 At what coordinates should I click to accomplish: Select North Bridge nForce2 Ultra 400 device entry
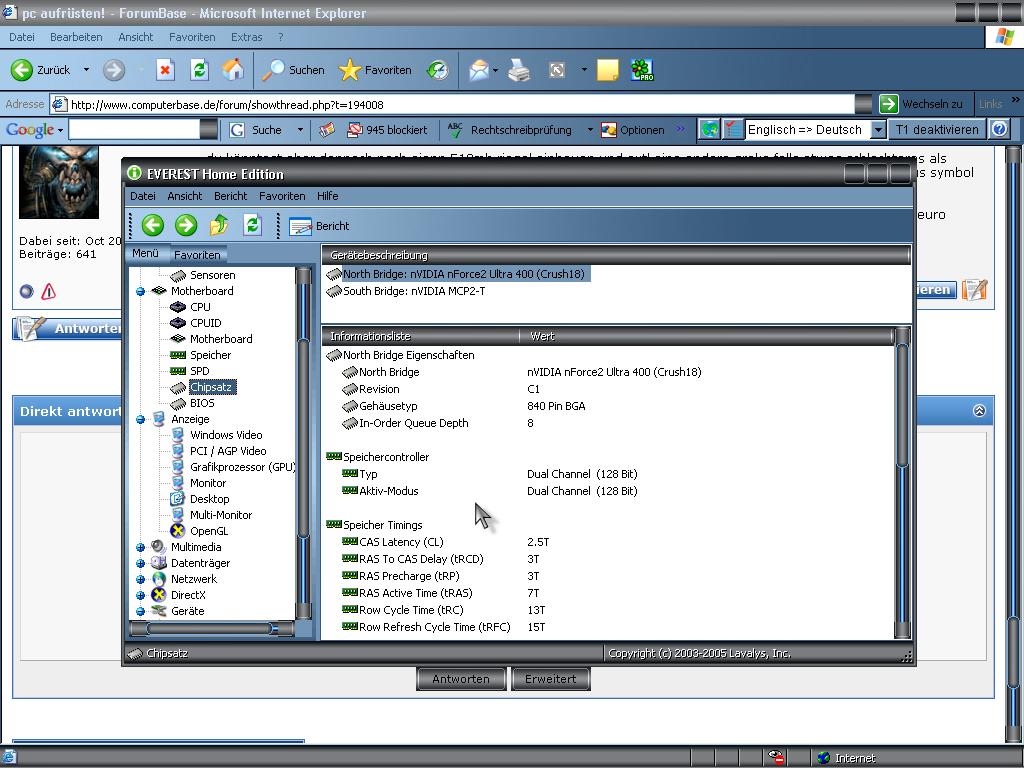click(457, 274)
